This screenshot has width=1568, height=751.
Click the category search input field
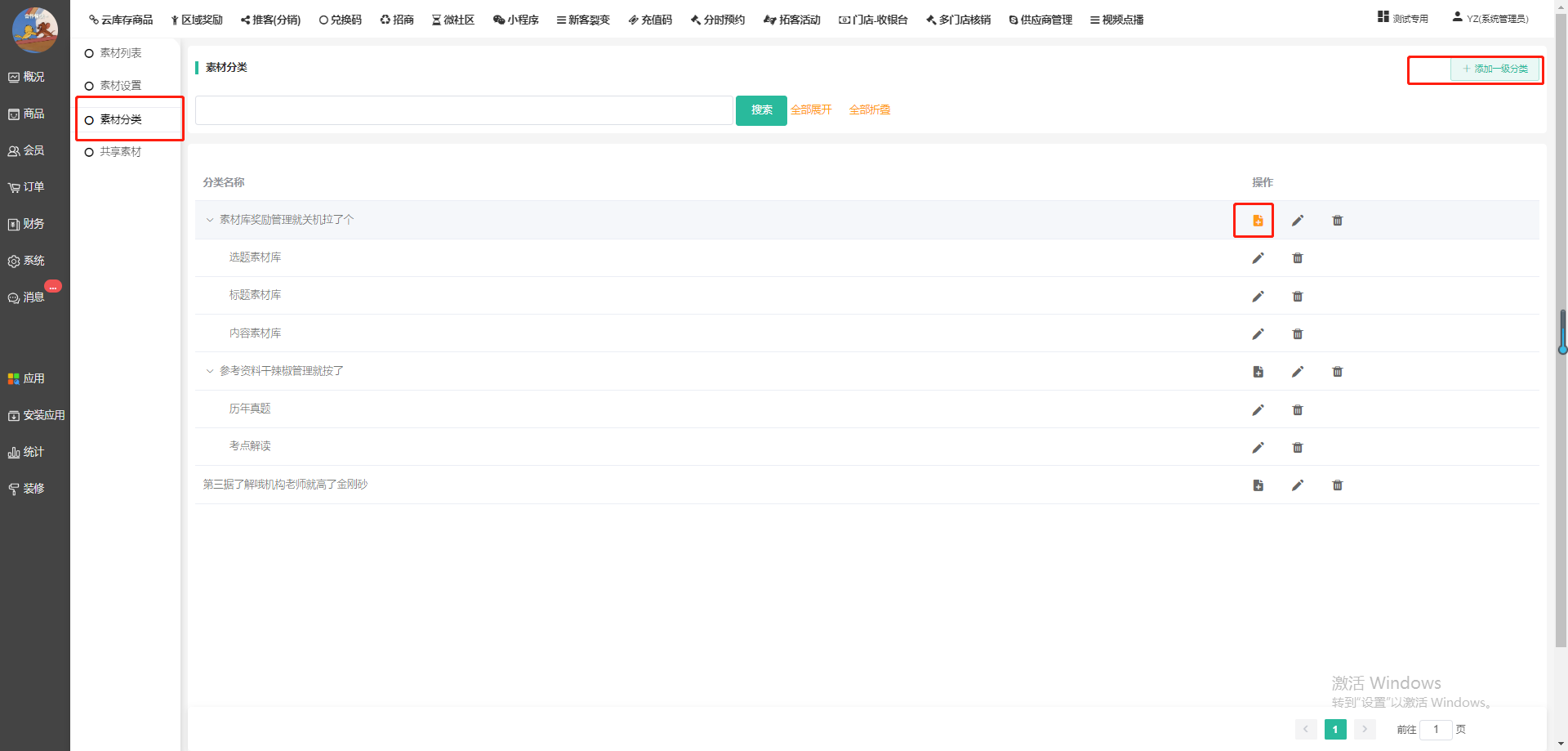[x=463, y=110]
